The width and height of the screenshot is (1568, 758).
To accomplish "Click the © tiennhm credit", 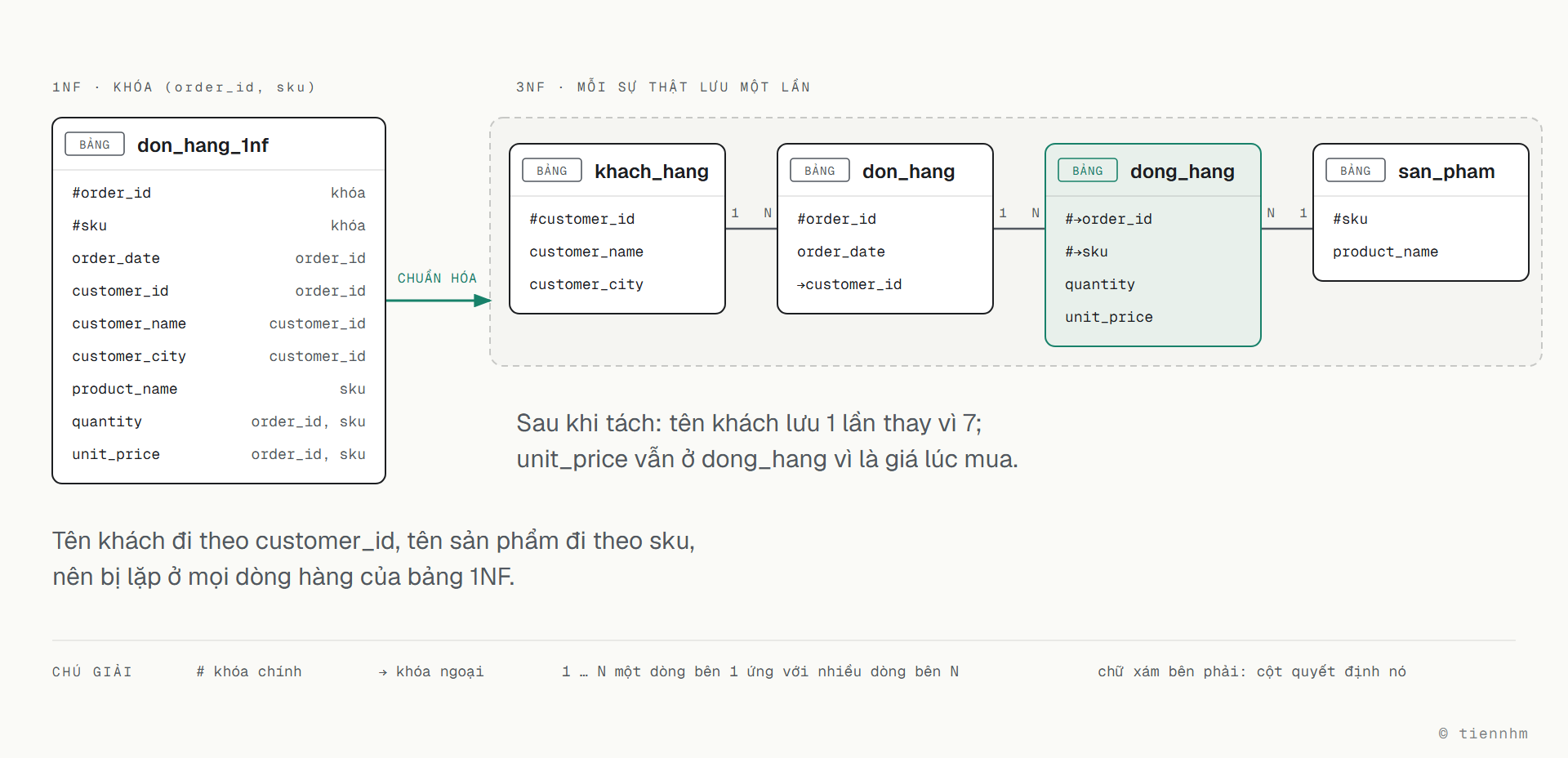I will [x=1483, y=733].
